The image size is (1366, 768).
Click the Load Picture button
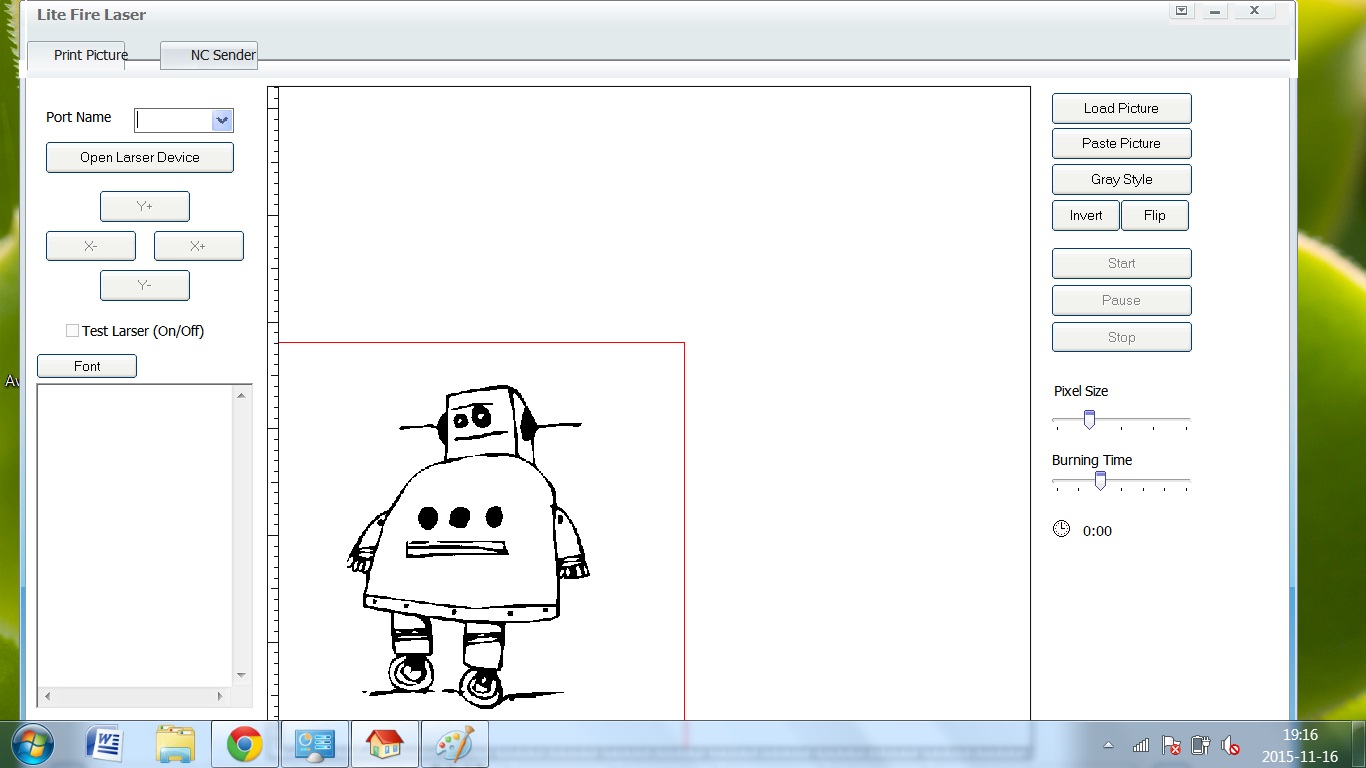coord(1122,108)
